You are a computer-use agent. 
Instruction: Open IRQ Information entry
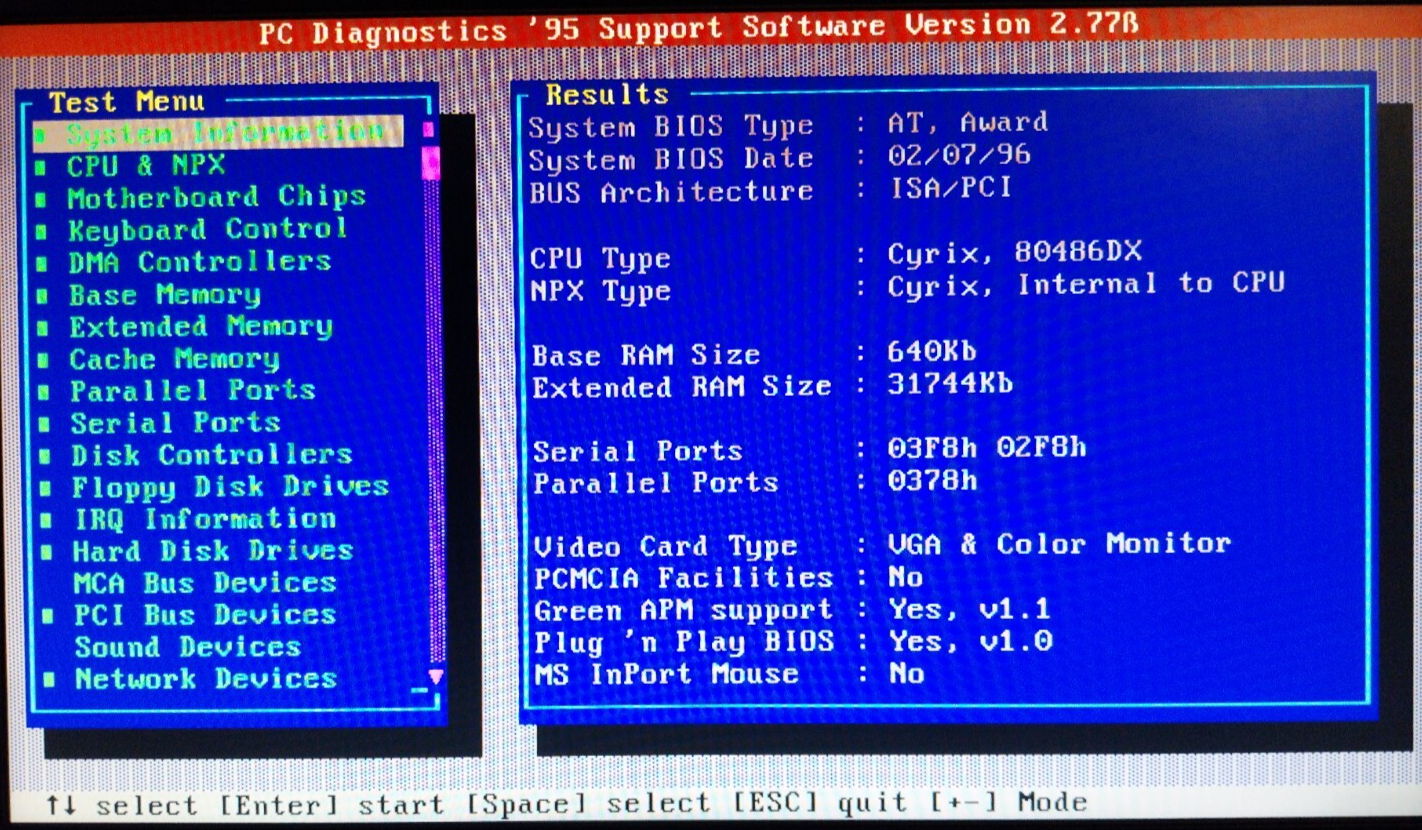coord(205,519)
